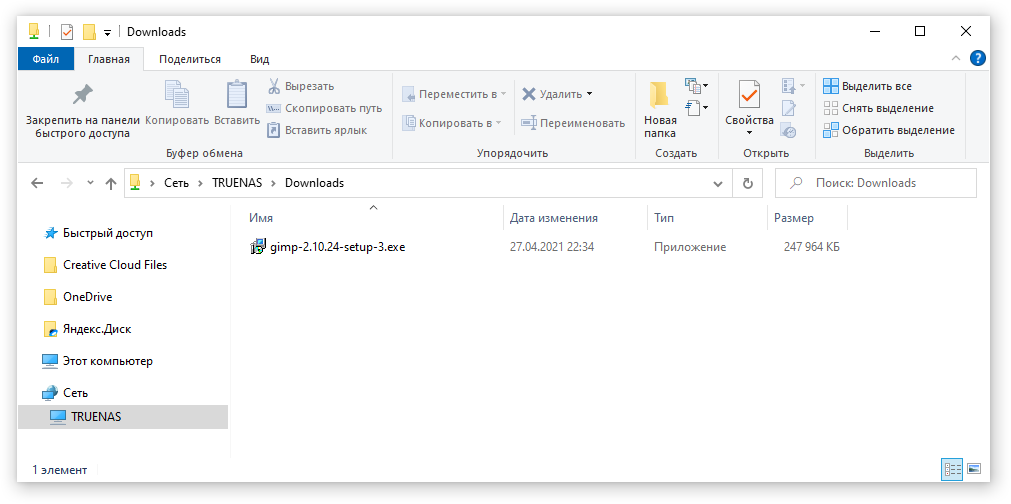Click the 247 964 КБ size cell
This screenshot has height=504, width=1011.
(x=811, y=247)
